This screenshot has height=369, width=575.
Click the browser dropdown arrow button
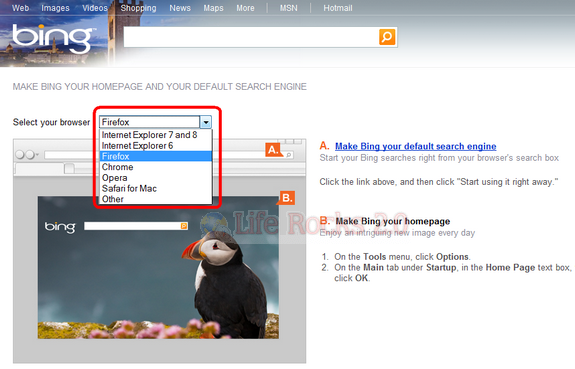tap(206, 122)
